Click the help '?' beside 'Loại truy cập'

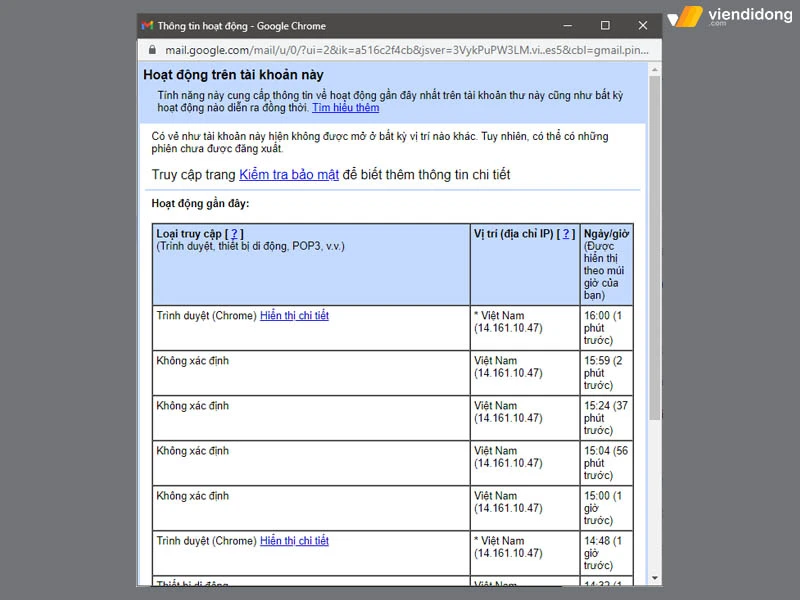234,234
